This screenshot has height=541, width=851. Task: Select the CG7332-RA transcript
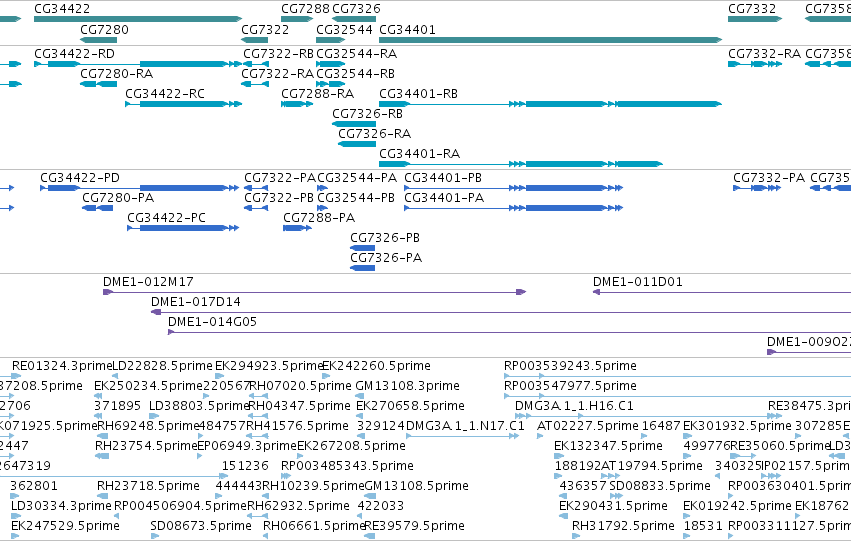pos(755,64)
